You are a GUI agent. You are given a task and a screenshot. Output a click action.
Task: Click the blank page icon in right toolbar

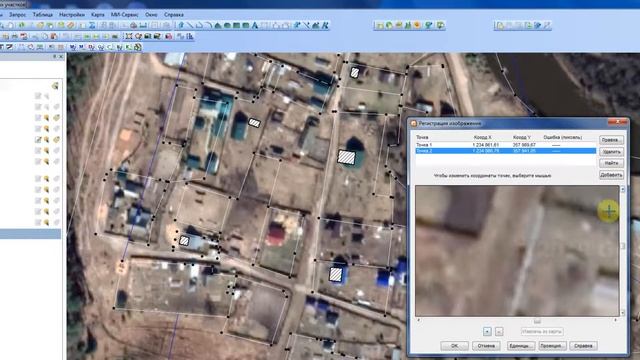[500, 25]
